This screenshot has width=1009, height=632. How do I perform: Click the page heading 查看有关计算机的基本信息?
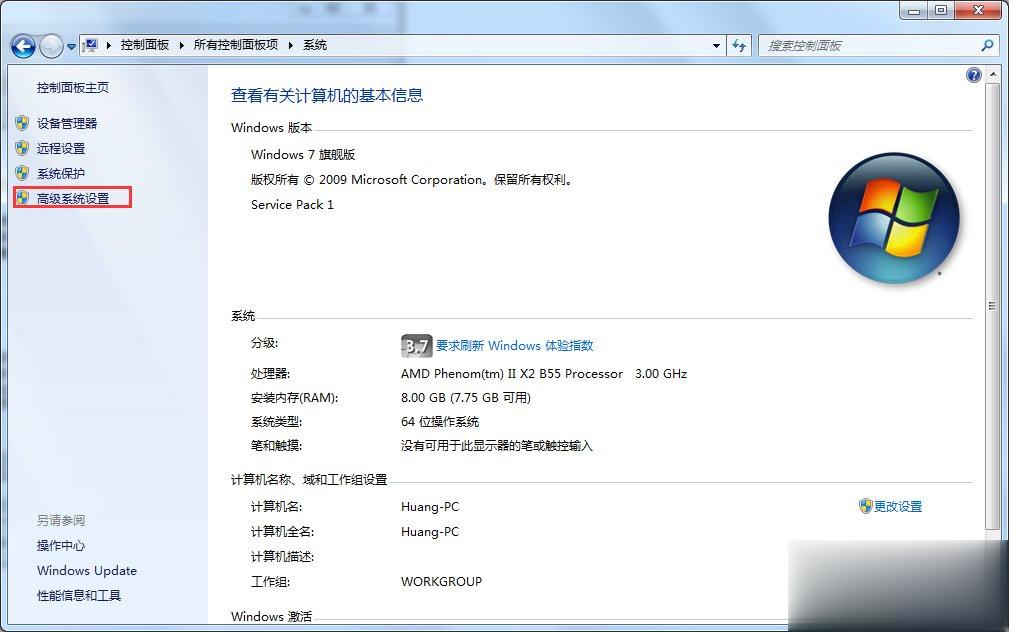click(x=327, y=96)
